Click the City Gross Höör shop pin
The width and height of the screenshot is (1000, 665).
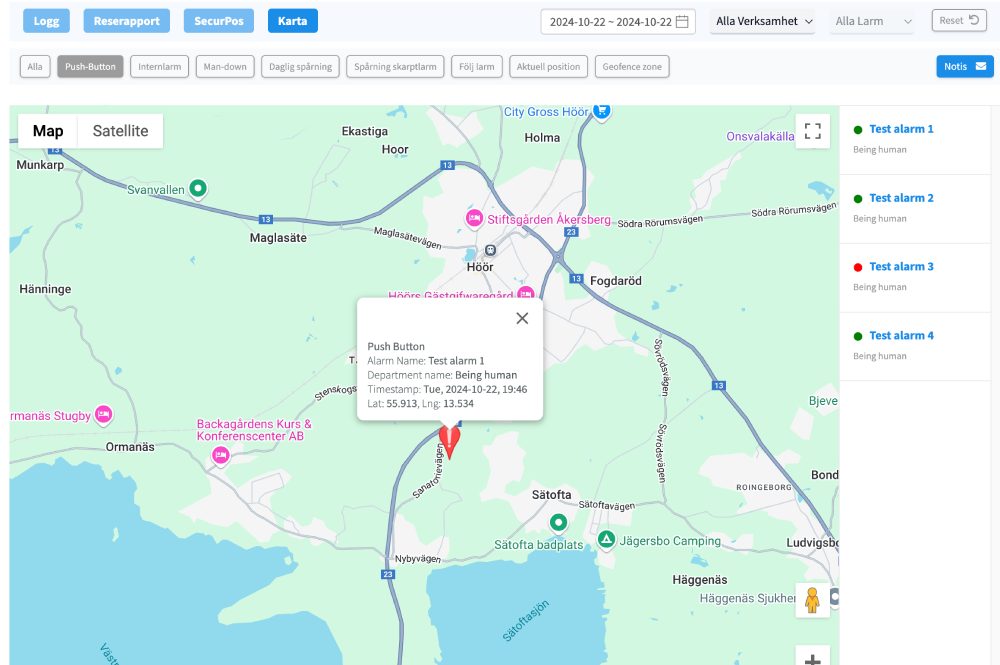click(x=601, y=110)
